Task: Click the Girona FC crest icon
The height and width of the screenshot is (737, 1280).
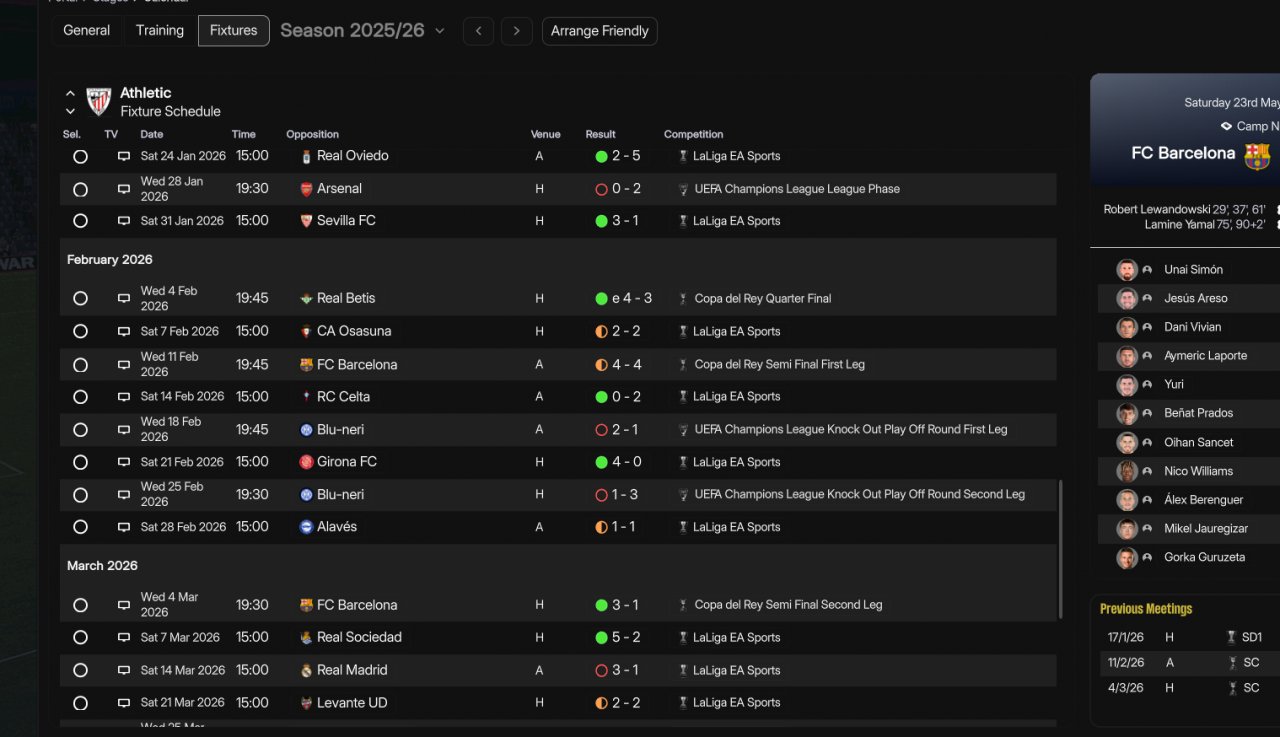Action: pyautogui.click(x=306, y=462)
